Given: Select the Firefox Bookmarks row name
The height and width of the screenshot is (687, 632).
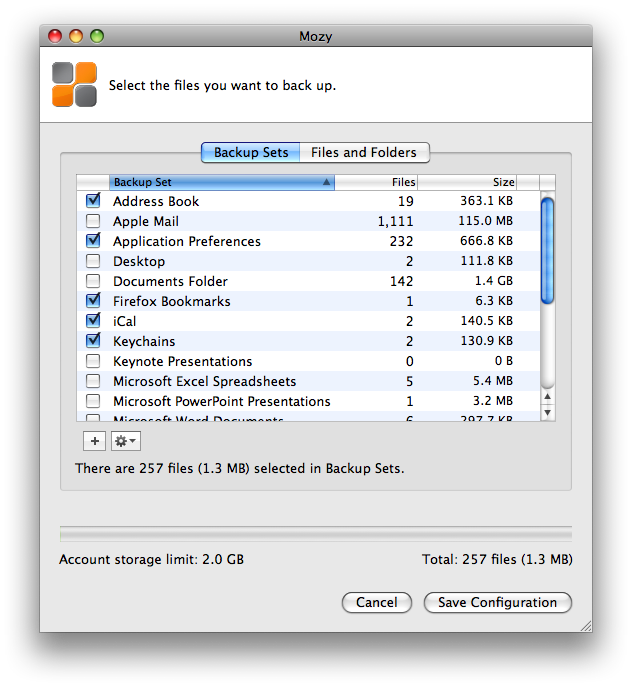Looking at the screenshot, I should 171,301.
